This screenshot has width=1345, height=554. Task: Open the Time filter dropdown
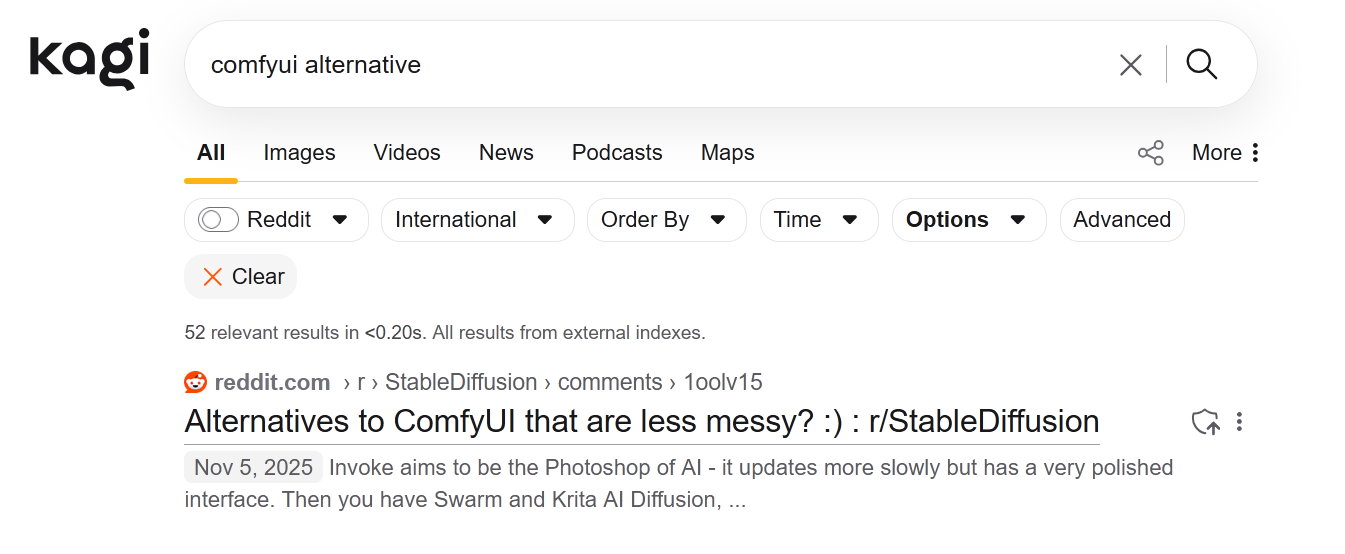[x=819, y=220]
